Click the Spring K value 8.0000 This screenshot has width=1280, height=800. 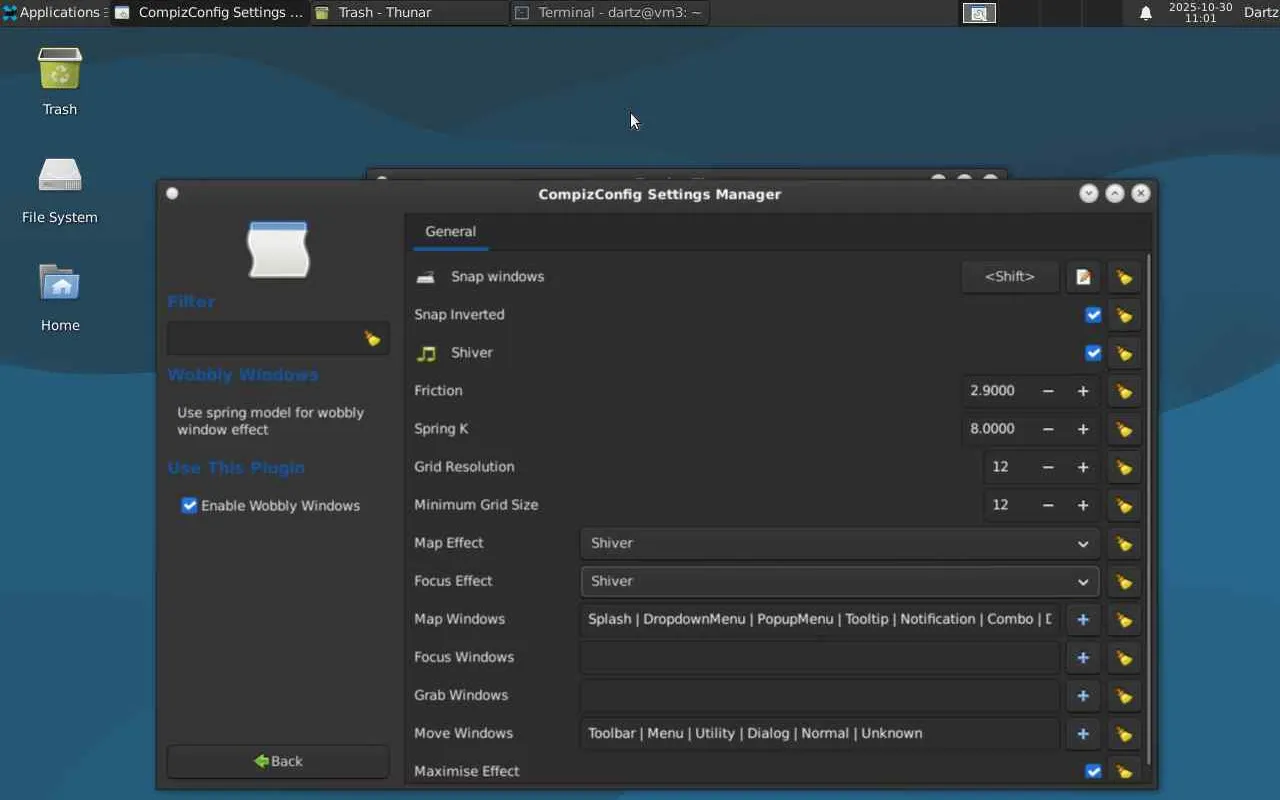coord(993,429)
